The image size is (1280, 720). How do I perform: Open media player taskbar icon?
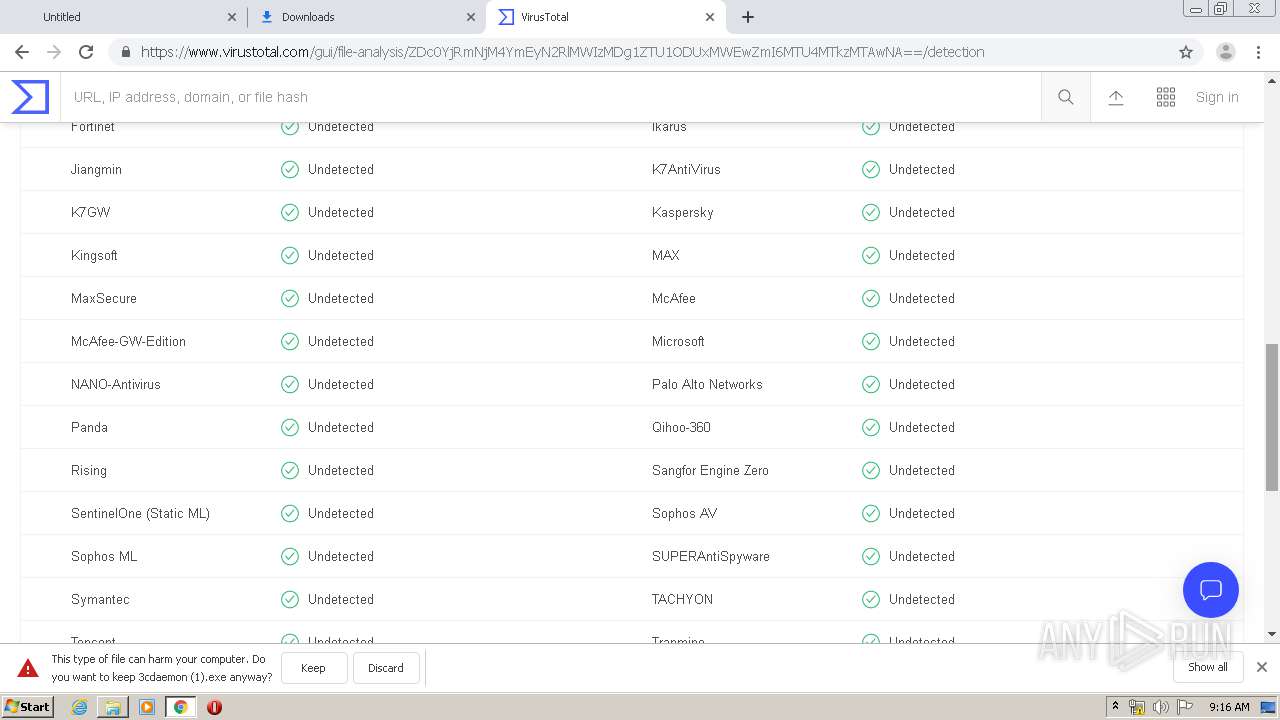tap(147, 707)
